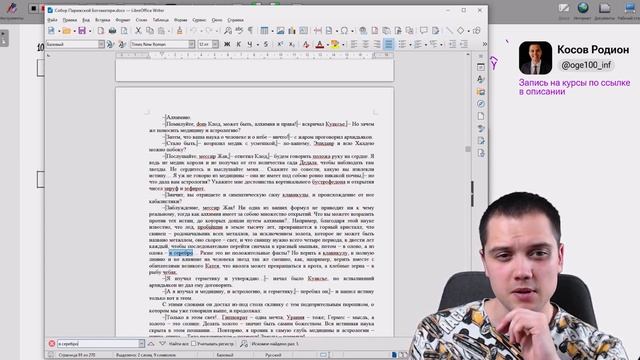Insert a page break icon
This screenshot has height=360, width=640.
(x=318, y=31)
